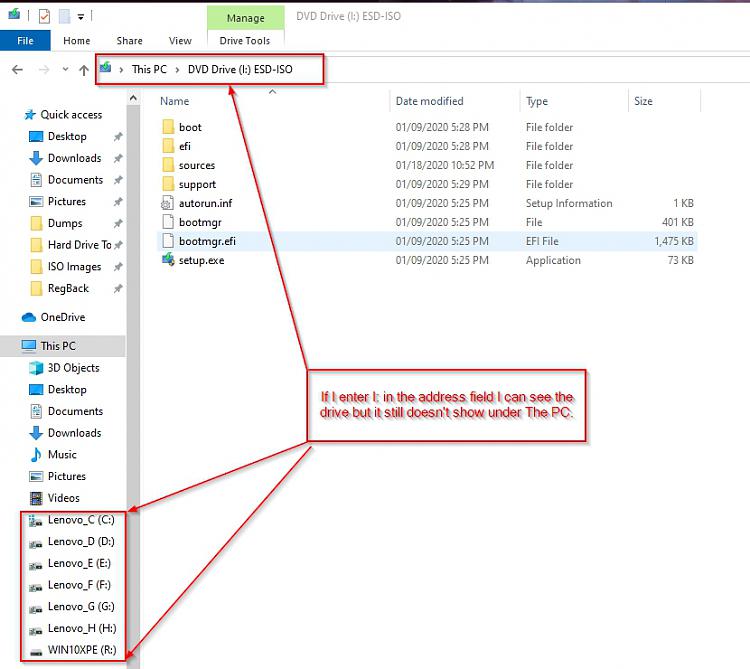Open the Lenovo_D (D:) drive
The image size is (750, 669).
click(x=81, y=542)
